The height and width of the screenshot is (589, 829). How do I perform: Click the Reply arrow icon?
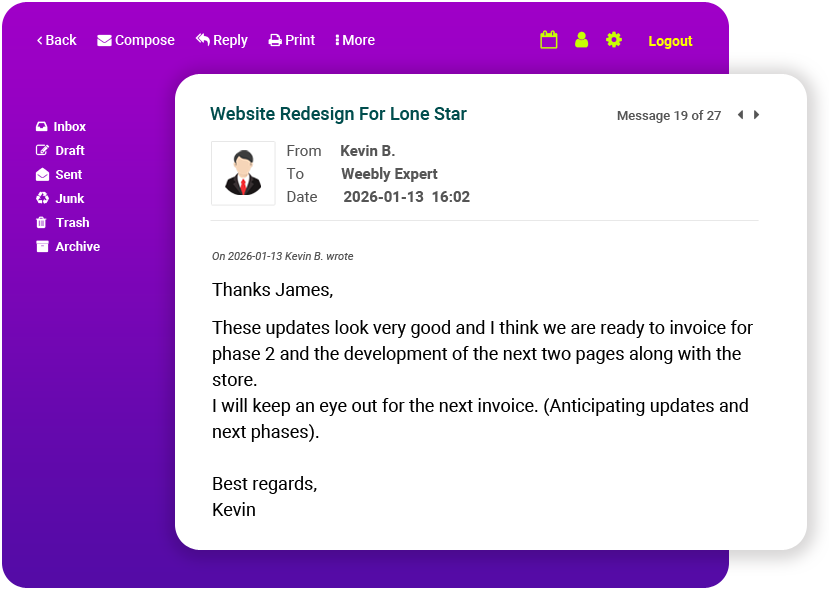[x=203, y=40]
